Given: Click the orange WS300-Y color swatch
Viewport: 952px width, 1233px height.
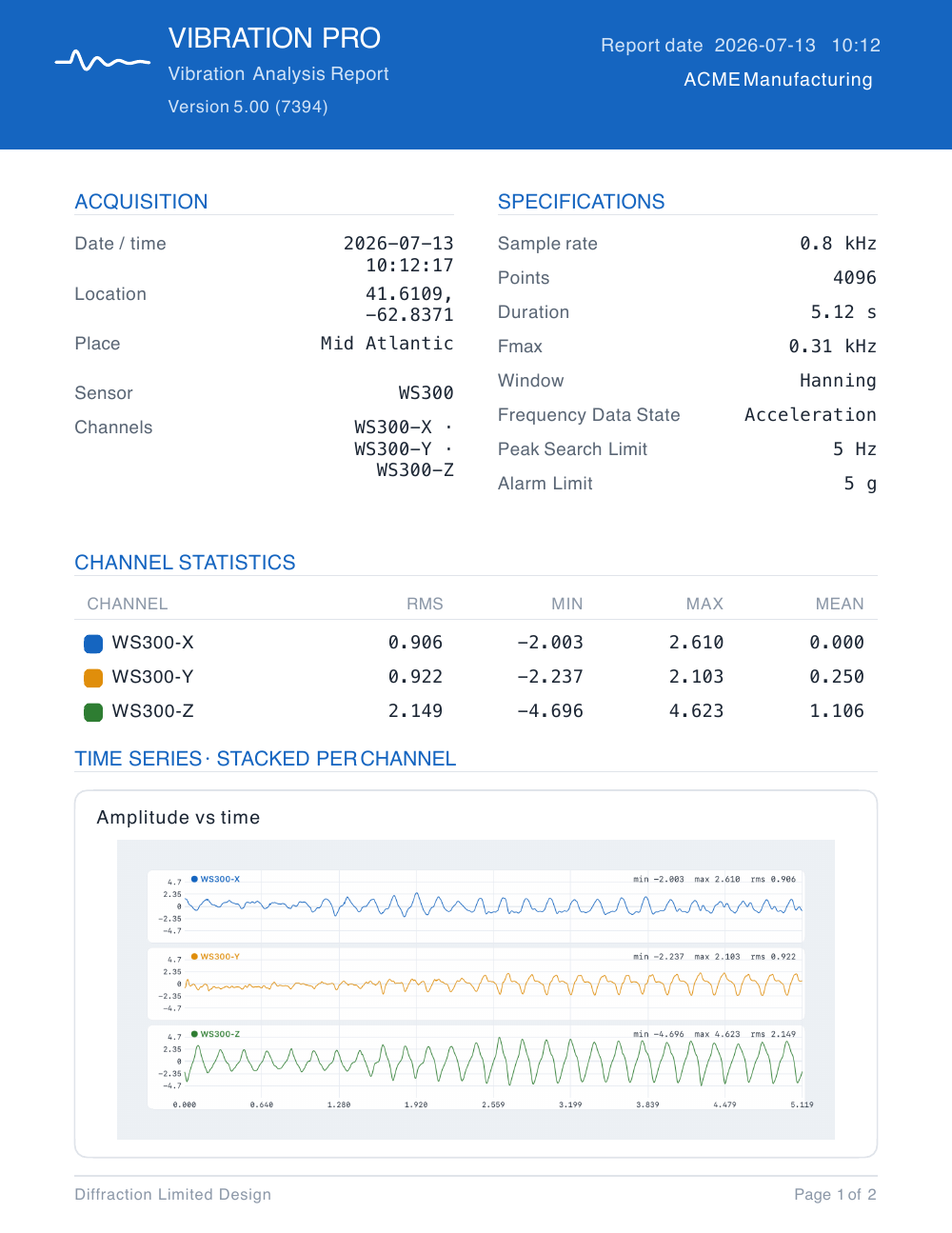Looking at the screenshot, I should (x=93, y=678).
